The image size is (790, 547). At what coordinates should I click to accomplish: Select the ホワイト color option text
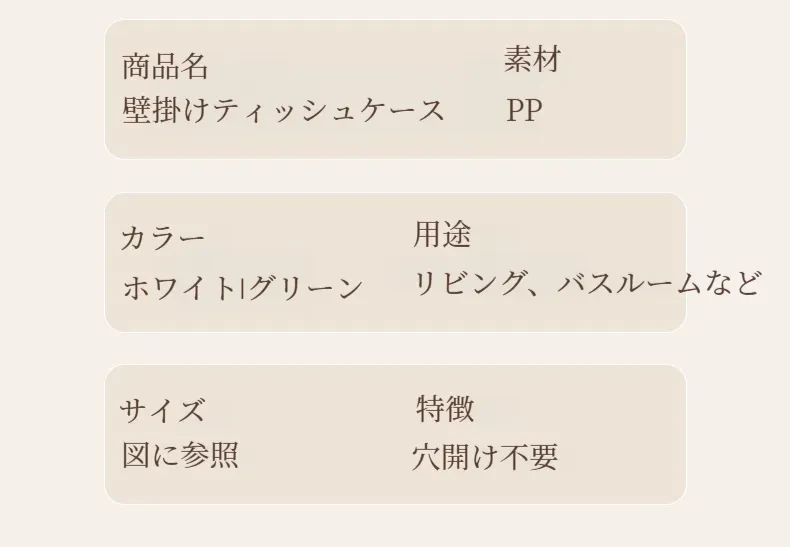point(180,288)
